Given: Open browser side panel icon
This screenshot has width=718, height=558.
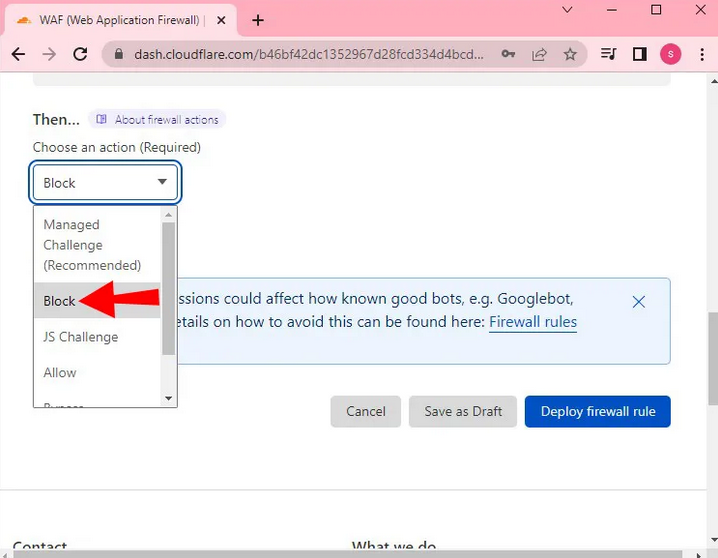Looking at the screenshot, I should 640,54.
